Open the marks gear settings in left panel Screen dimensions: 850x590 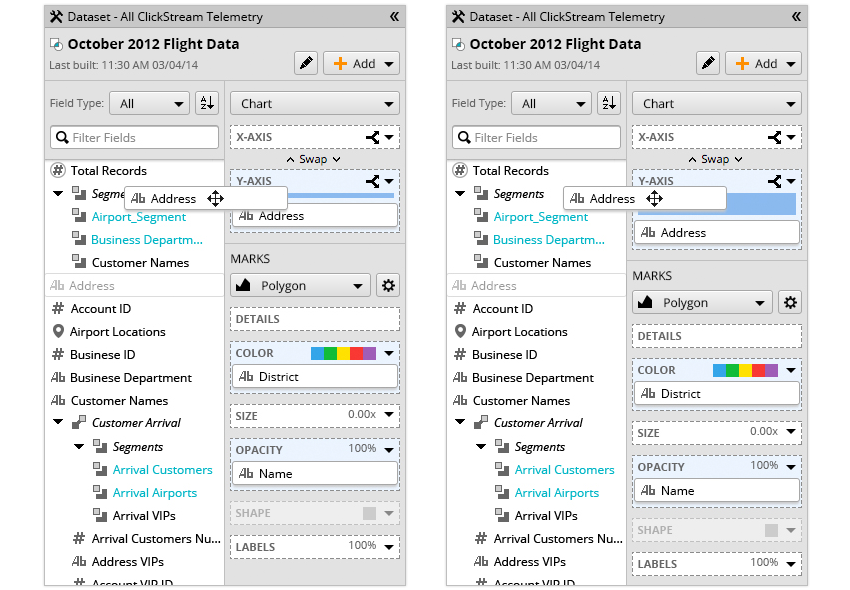click(388, 286)
